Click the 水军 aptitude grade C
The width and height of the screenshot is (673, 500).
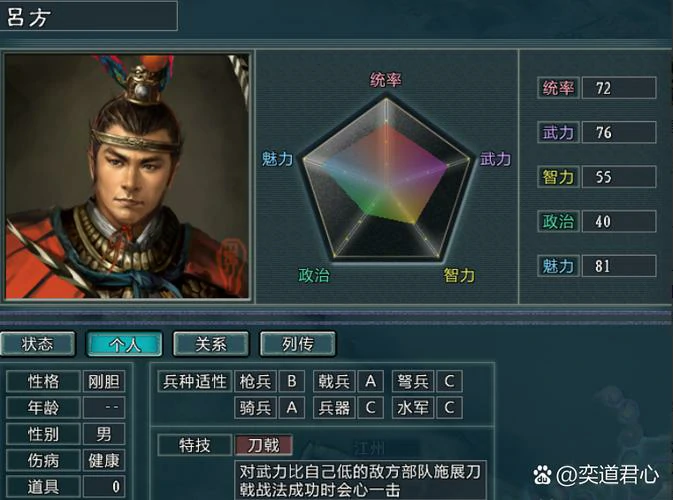449,408
